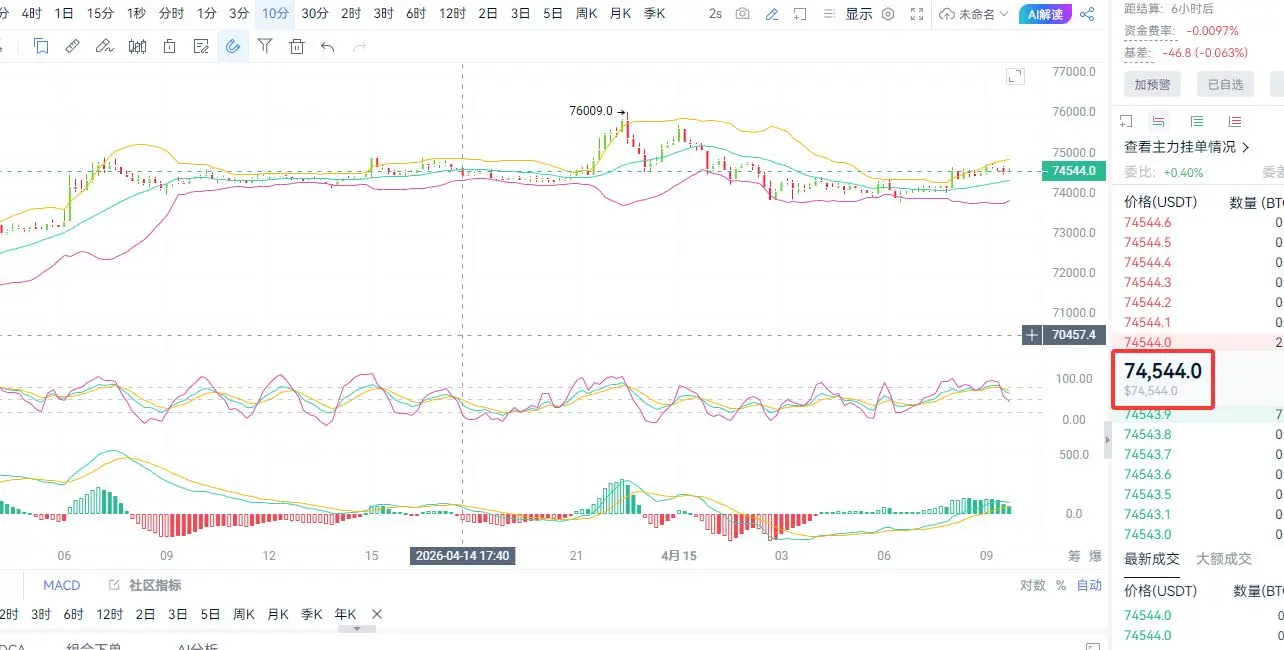Click 加预警 alert button

1151,84
